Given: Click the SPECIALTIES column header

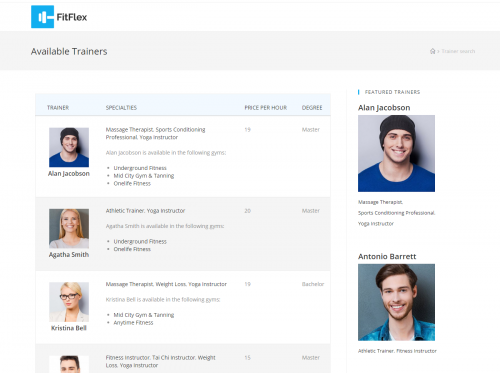Looking at the screenshot, I should coord(121,108).
